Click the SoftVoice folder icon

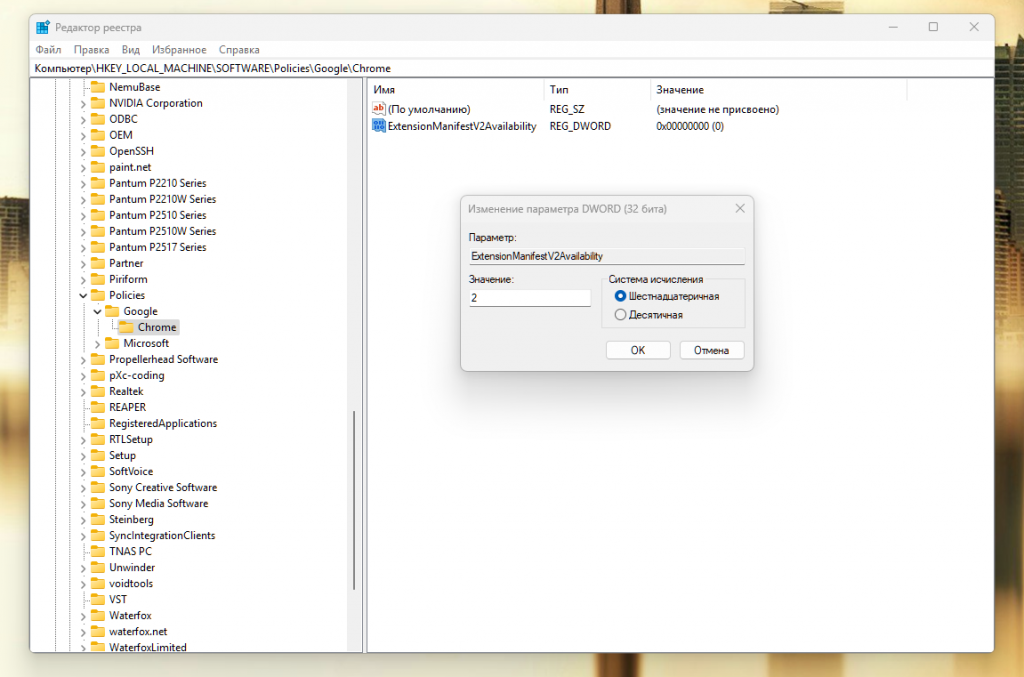coord(98,471)
